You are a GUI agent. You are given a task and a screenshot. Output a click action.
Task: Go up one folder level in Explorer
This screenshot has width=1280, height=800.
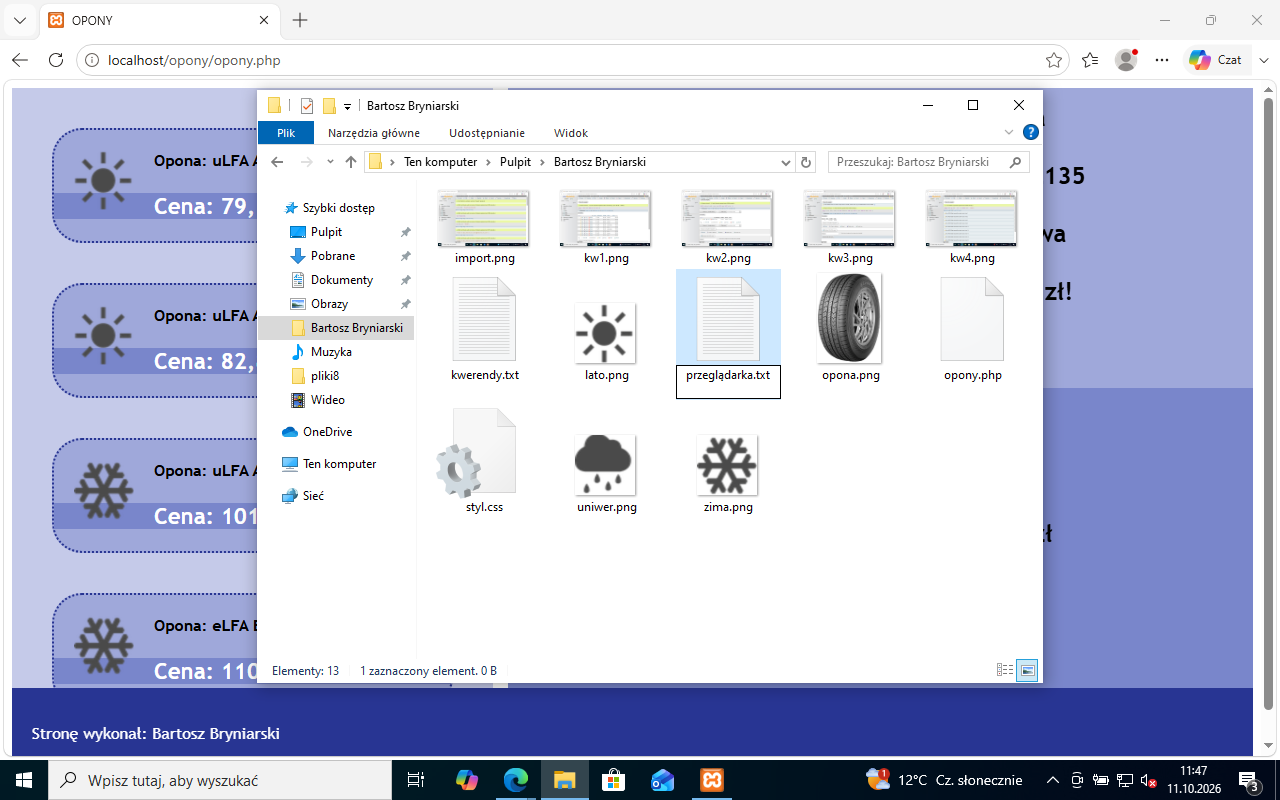click(351, 162)
